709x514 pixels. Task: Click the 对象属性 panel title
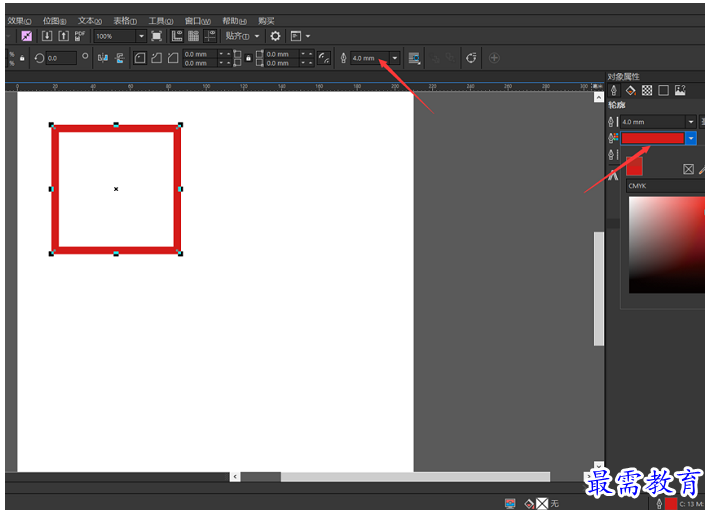click(623, 77)
